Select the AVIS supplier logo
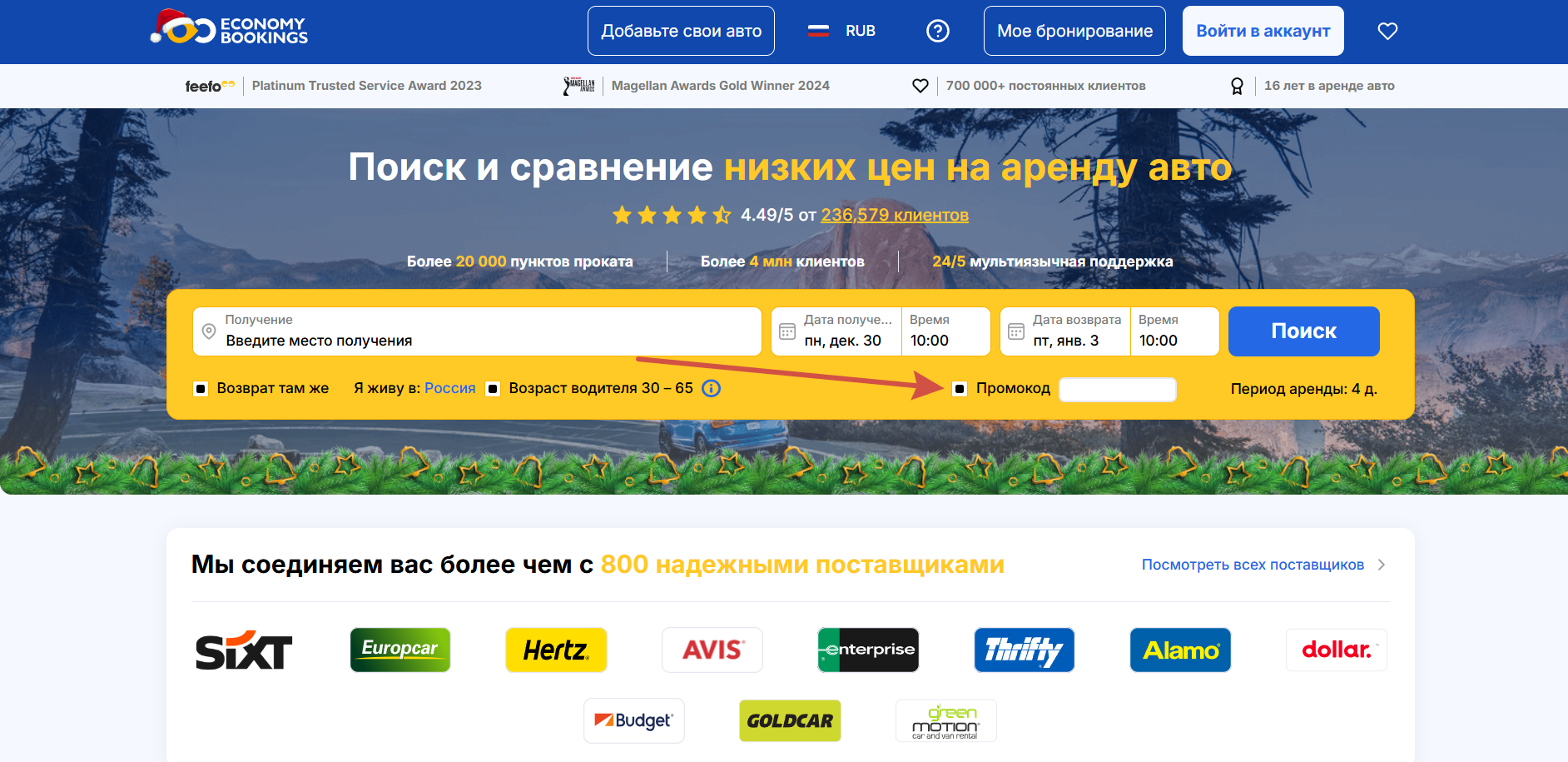Viewport: 1568px width, 762px height. [712, 650]
